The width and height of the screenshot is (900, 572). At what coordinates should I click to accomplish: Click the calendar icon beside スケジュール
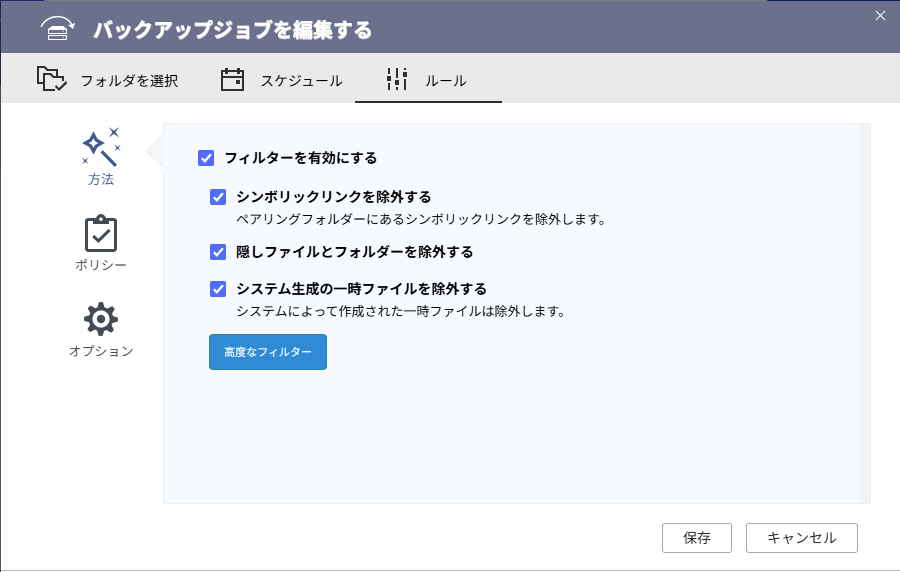tap(232, 80)
